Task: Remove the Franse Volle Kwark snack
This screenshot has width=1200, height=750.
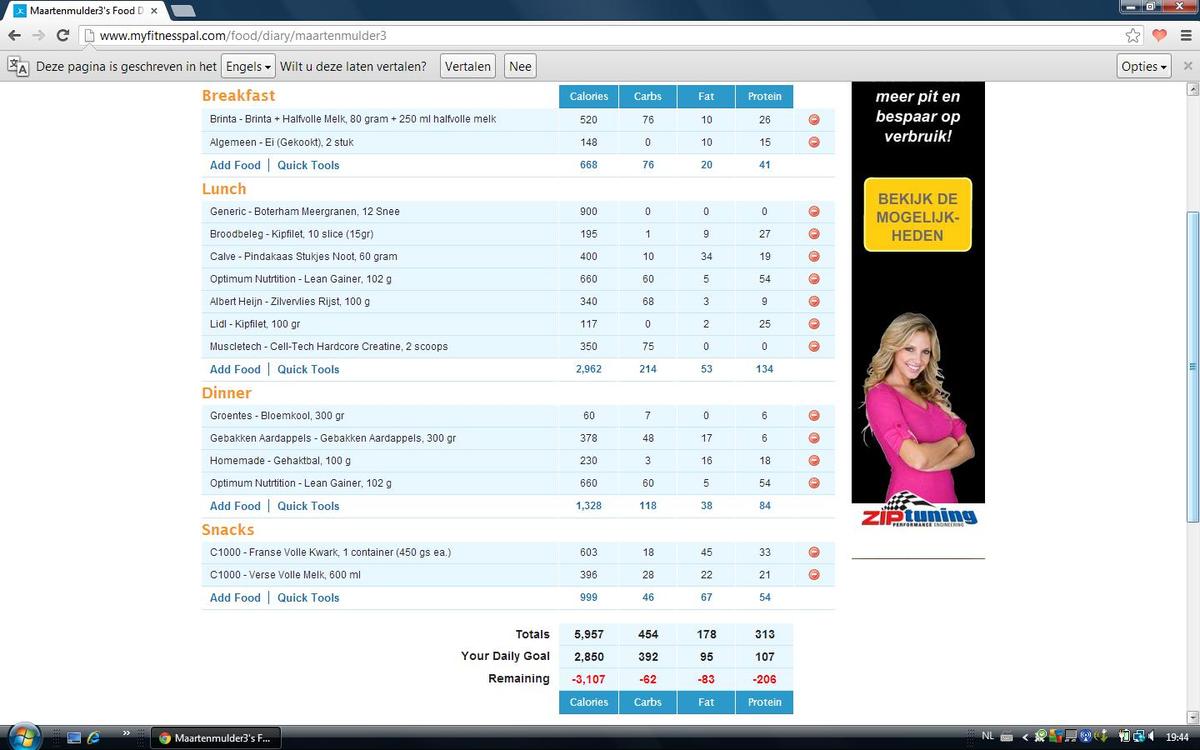Action: [x=814, y=552]
